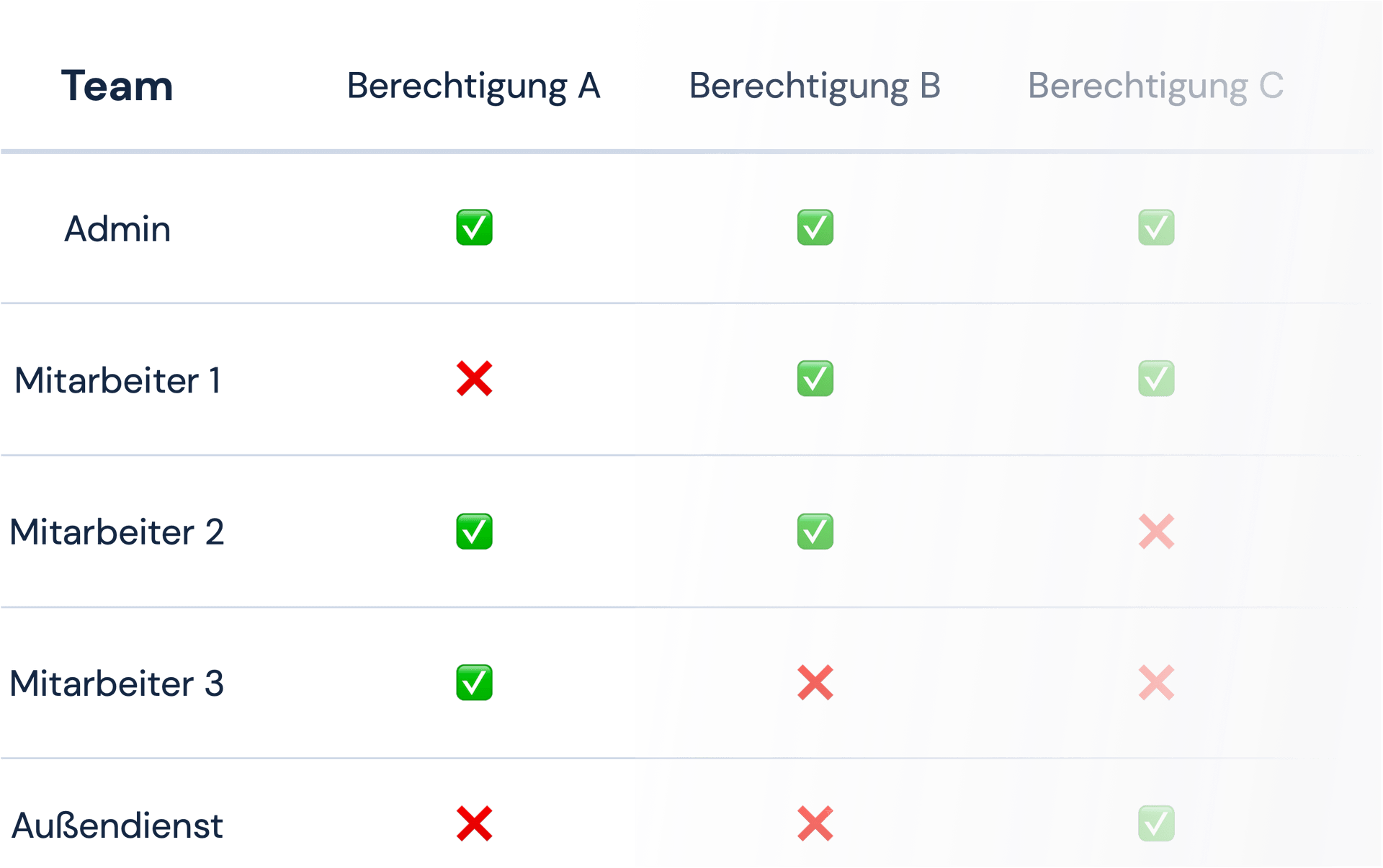Toggle Admin's Berechtigung C checkmark
Viewport: 1383px width, 868px height.
(1156, 228)
